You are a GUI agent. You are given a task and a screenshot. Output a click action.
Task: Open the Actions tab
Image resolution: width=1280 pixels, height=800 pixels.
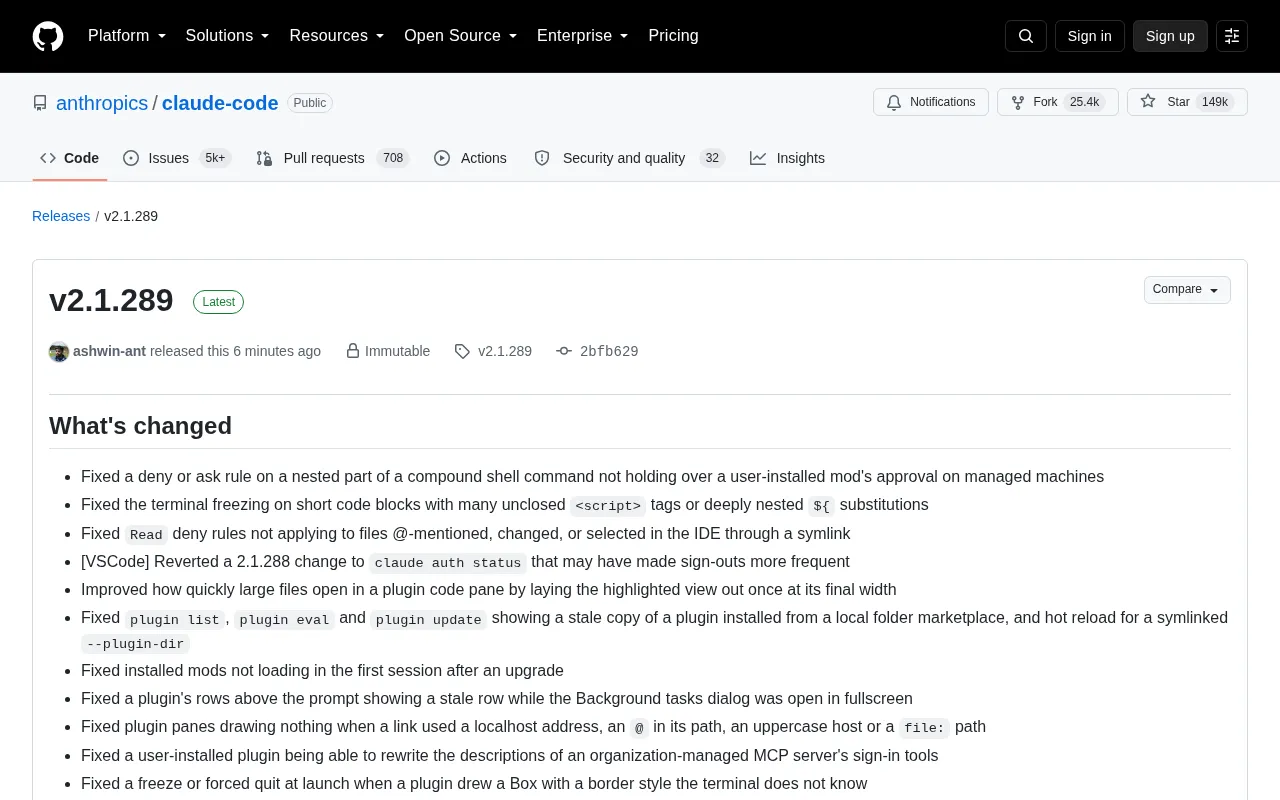point(470,158)
